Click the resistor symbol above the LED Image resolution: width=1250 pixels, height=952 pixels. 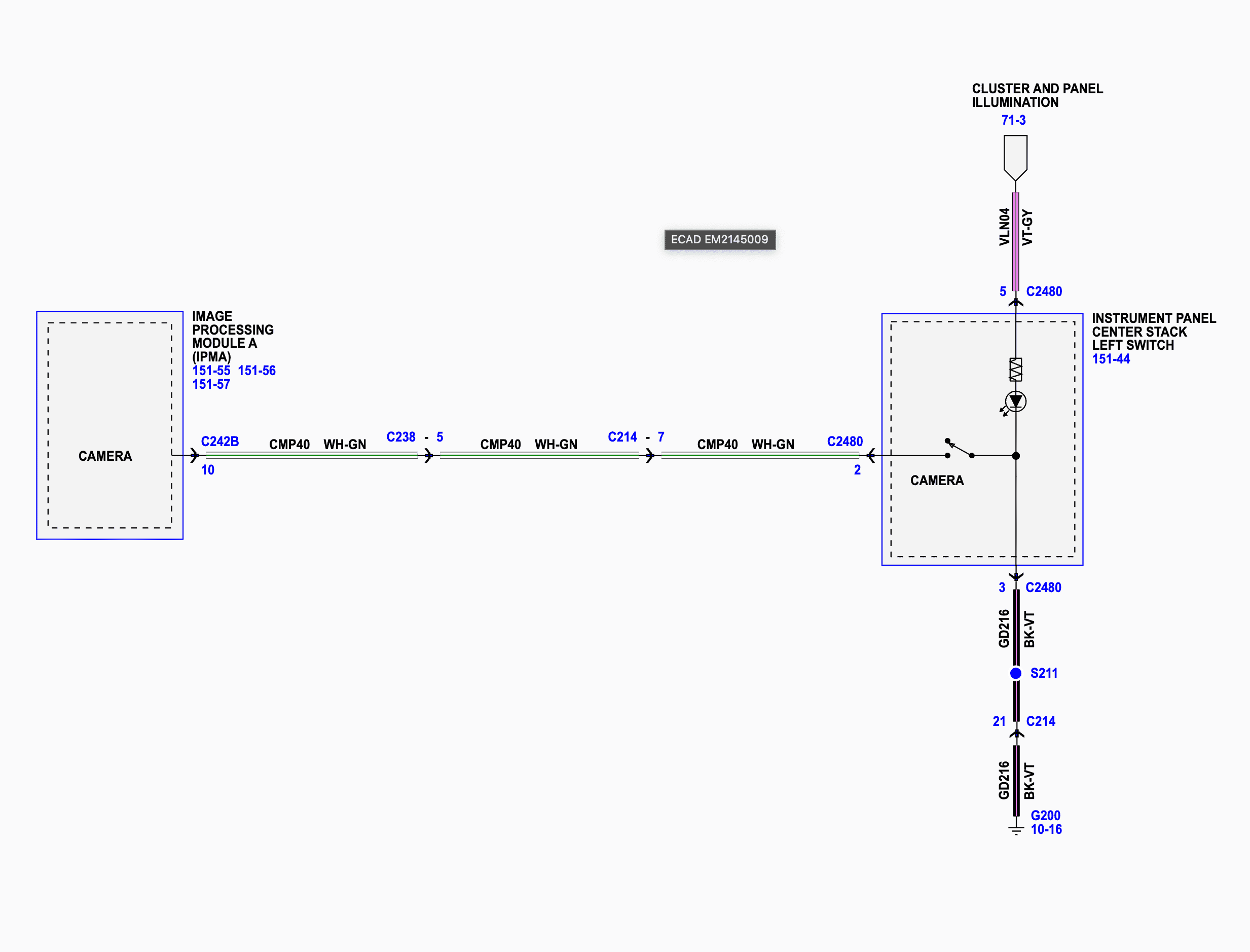pos(1015,370)
